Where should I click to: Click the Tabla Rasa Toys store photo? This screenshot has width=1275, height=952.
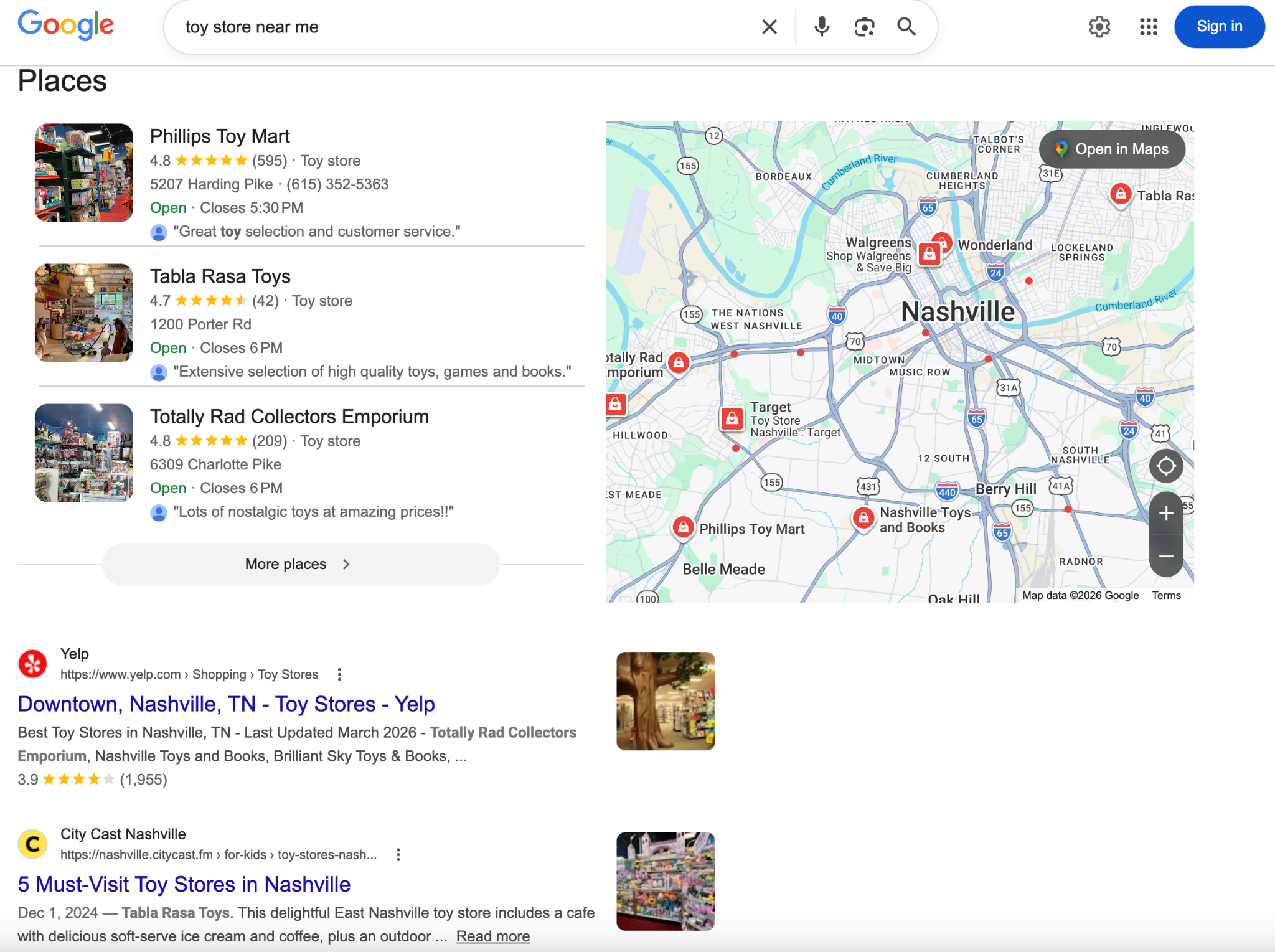point(83,313)
